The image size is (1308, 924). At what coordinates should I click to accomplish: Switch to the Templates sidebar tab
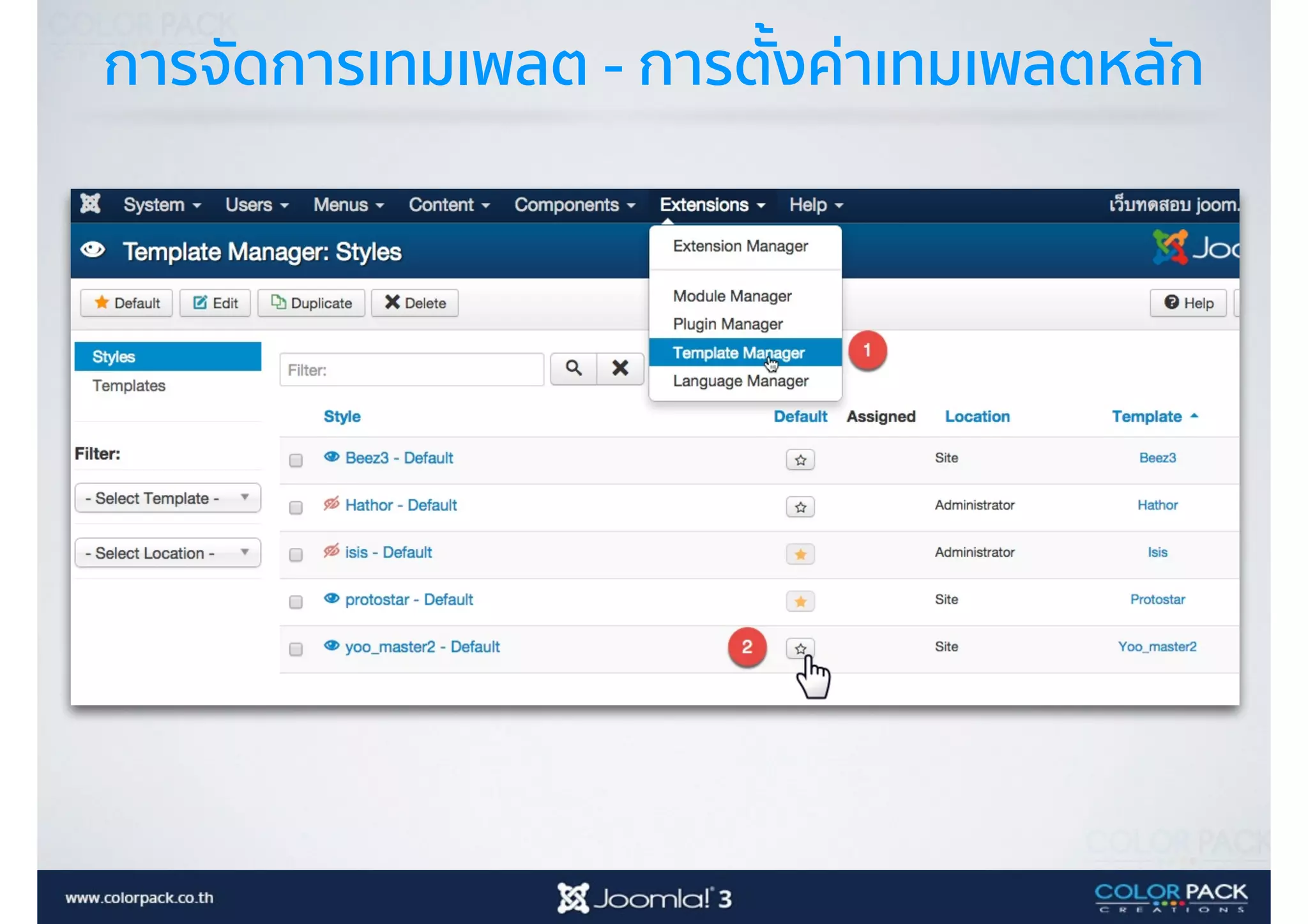click(129, 386)
